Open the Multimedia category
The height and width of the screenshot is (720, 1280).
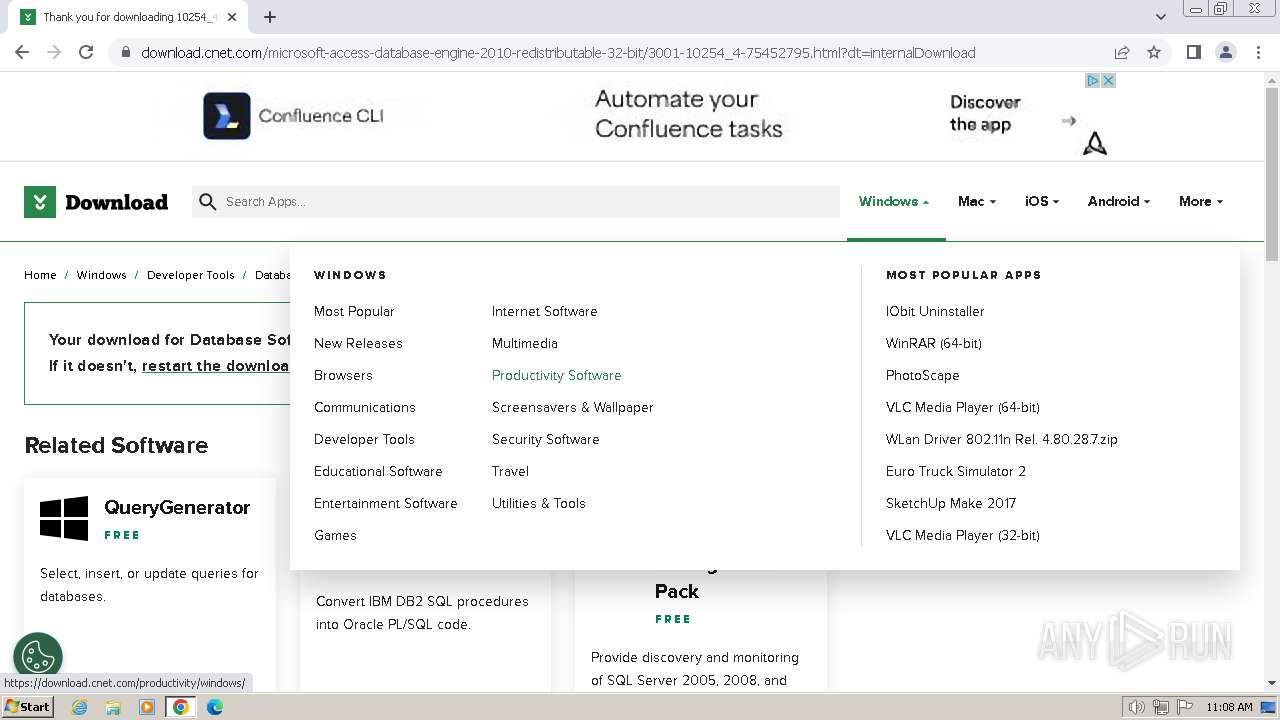tap(525, 344)
